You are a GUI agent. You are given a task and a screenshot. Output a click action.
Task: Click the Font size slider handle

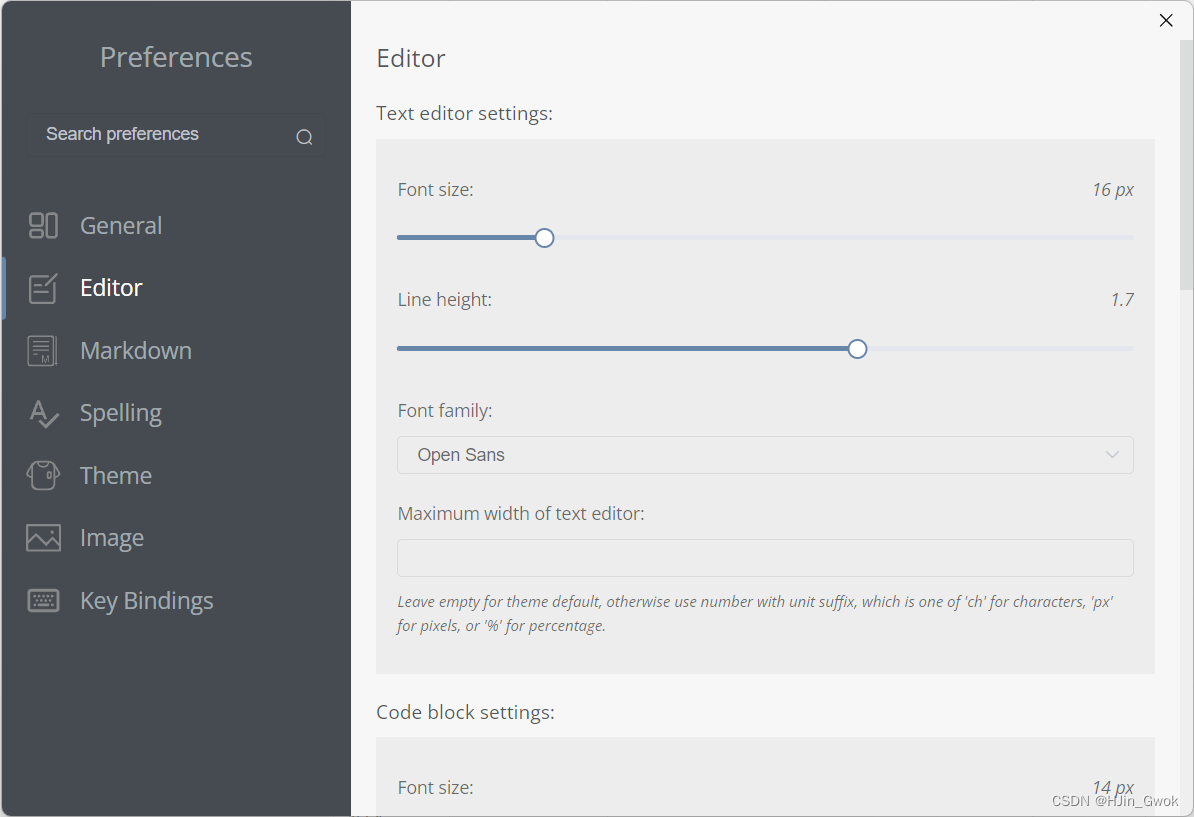544,238
